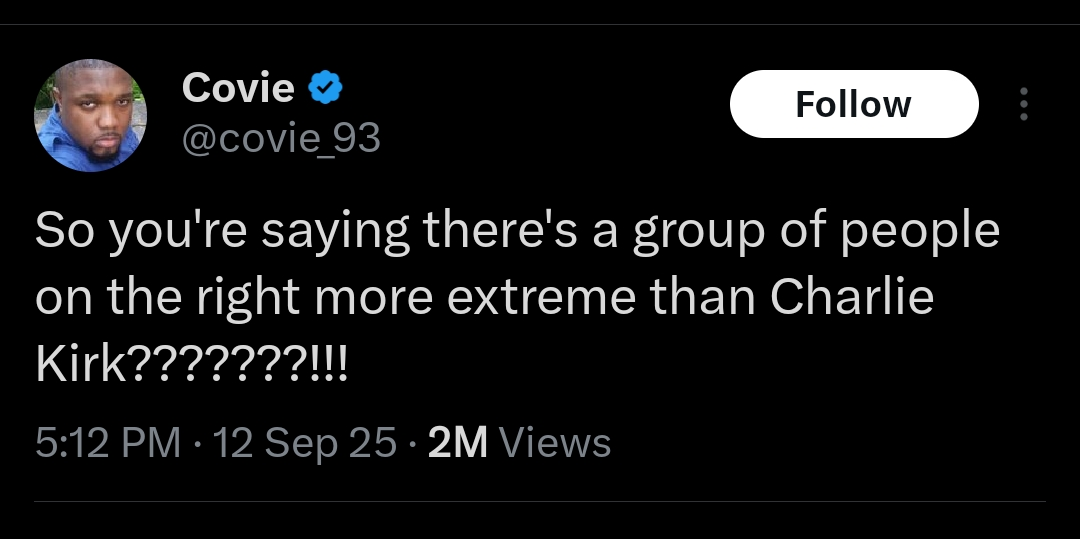
Task: Select the 2M view count number
Action: (x=457, y=442)
